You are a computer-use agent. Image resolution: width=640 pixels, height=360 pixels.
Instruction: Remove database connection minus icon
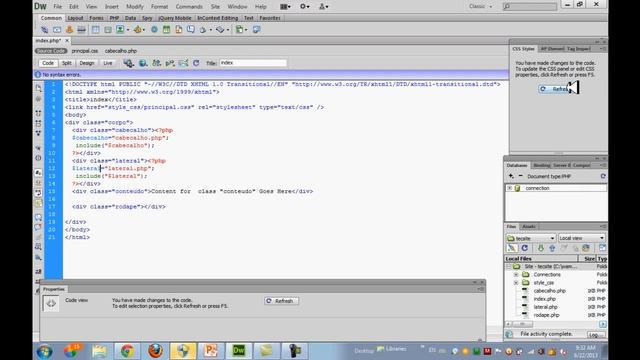(x=520, y=176)
